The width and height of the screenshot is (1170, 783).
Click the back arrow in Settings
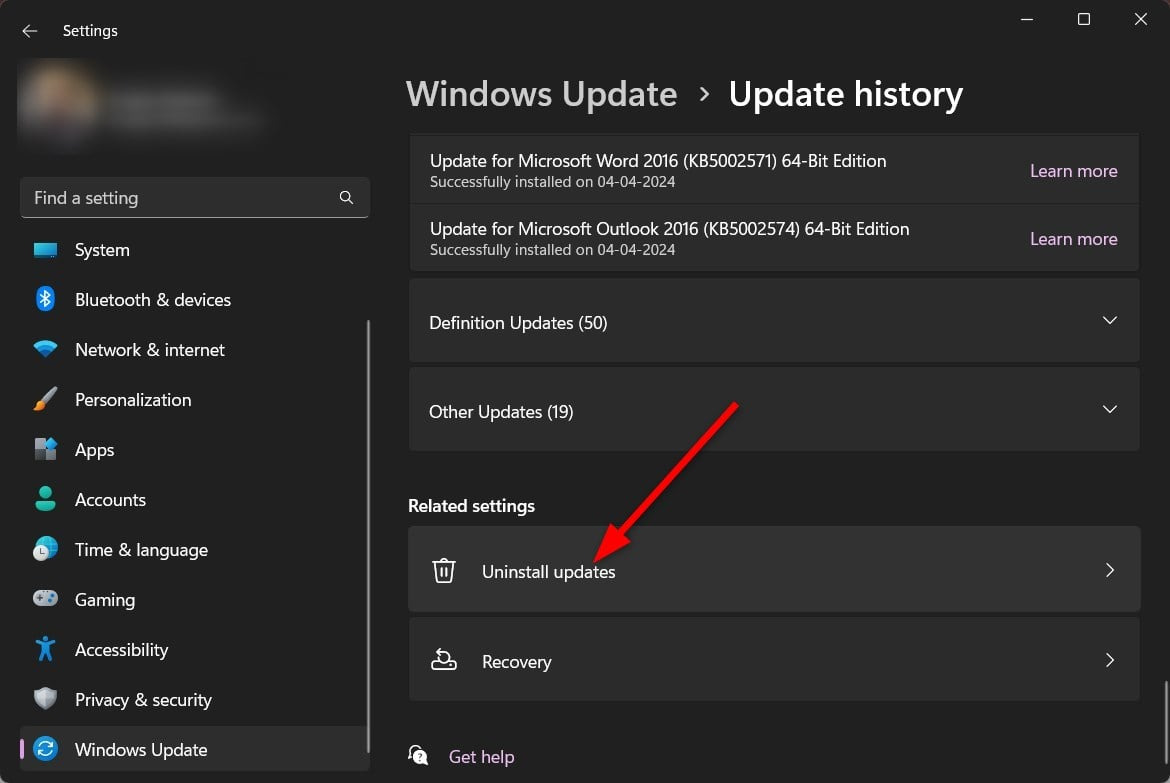30,31
